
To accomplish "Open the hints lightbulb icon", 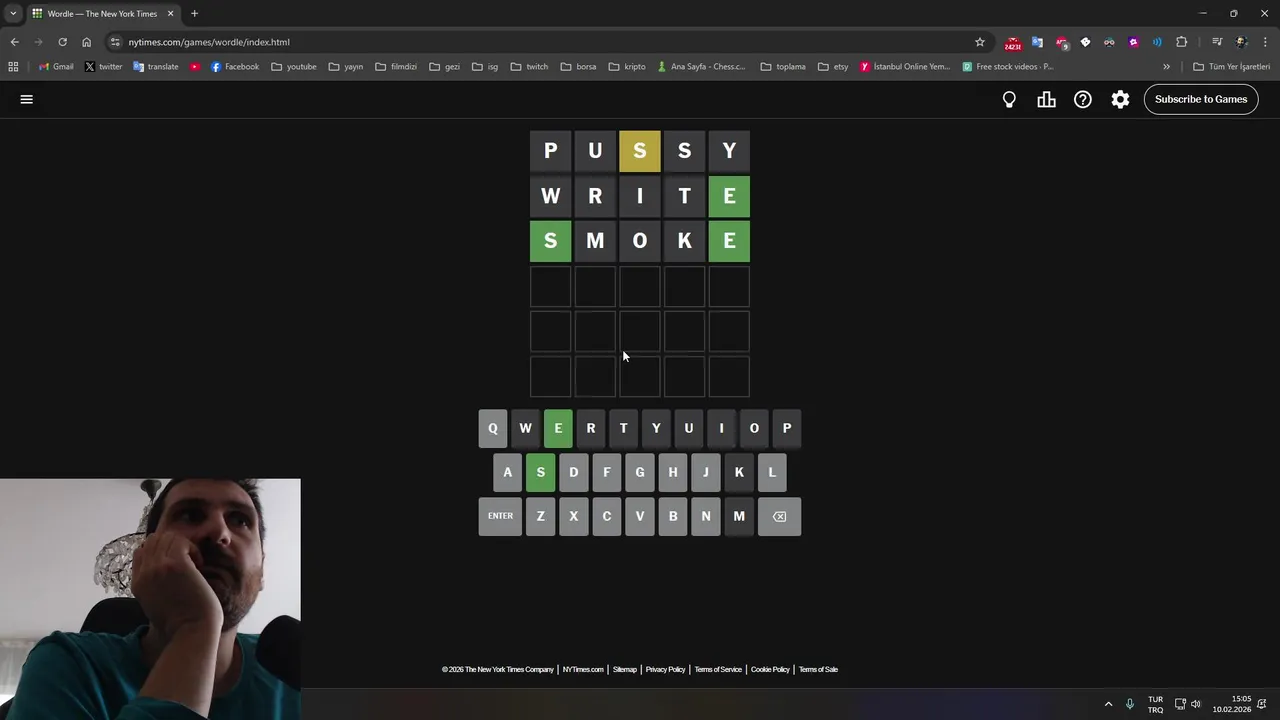I will [1009, 99].
